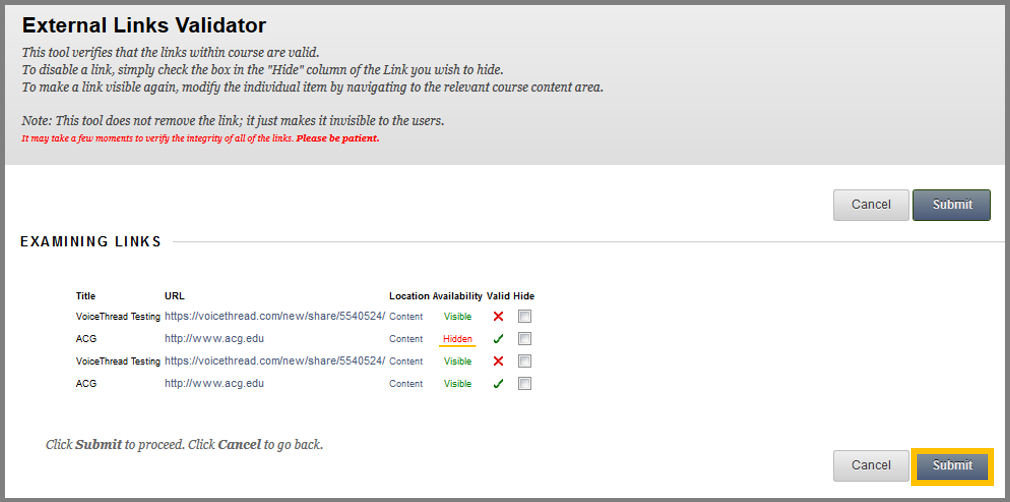Click the Location column header
Image resolution: width=1010 pixels, height=502 pixels.
coord(409,296)
